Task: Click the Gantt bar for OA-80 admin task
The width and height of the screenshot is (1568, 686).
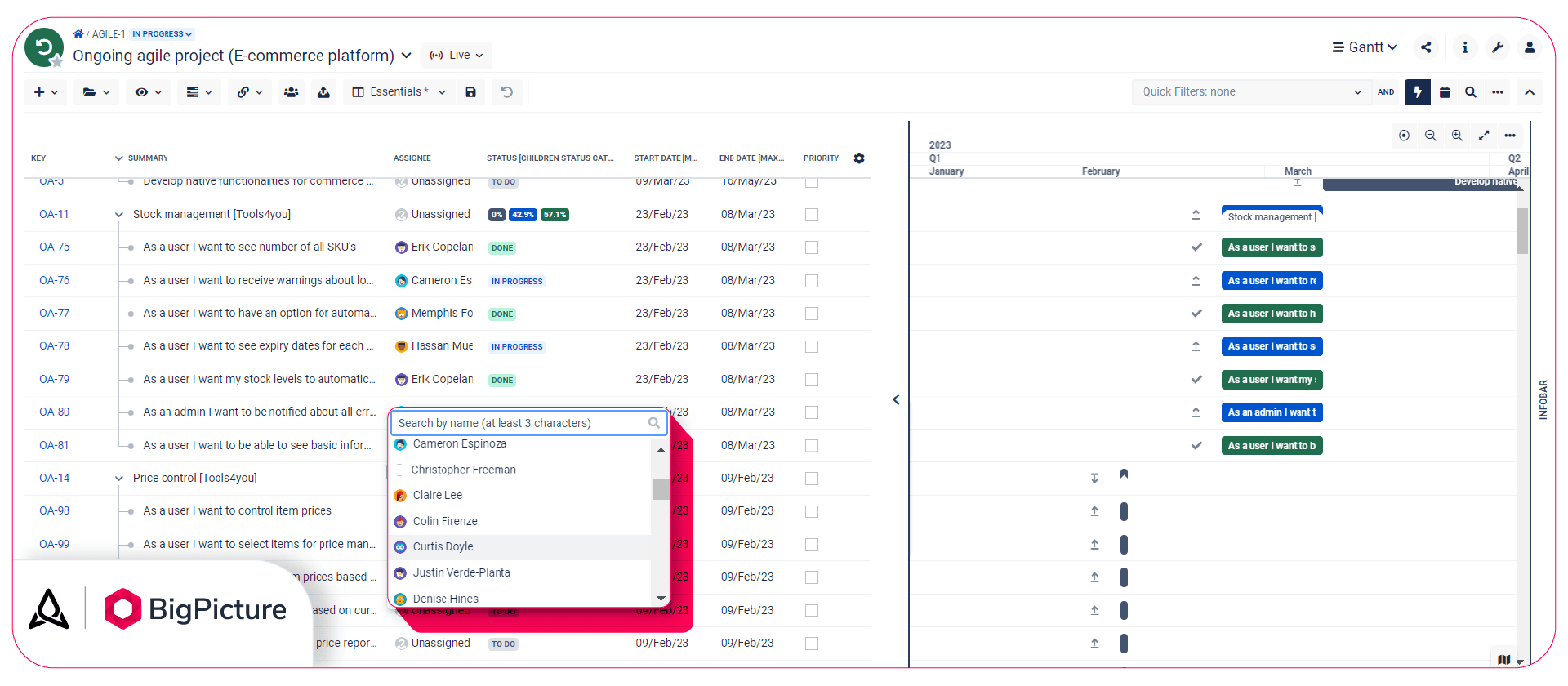Action: [x=1272, y=412]
